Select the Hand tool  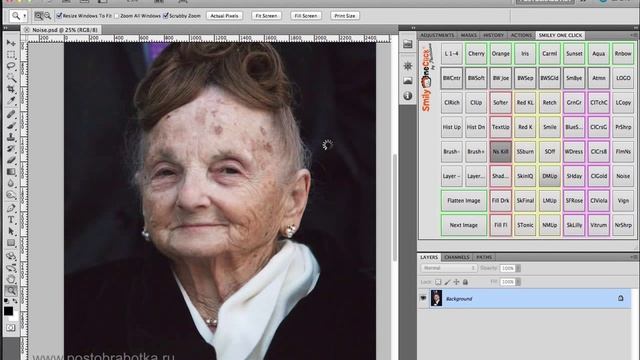[11, 279]
